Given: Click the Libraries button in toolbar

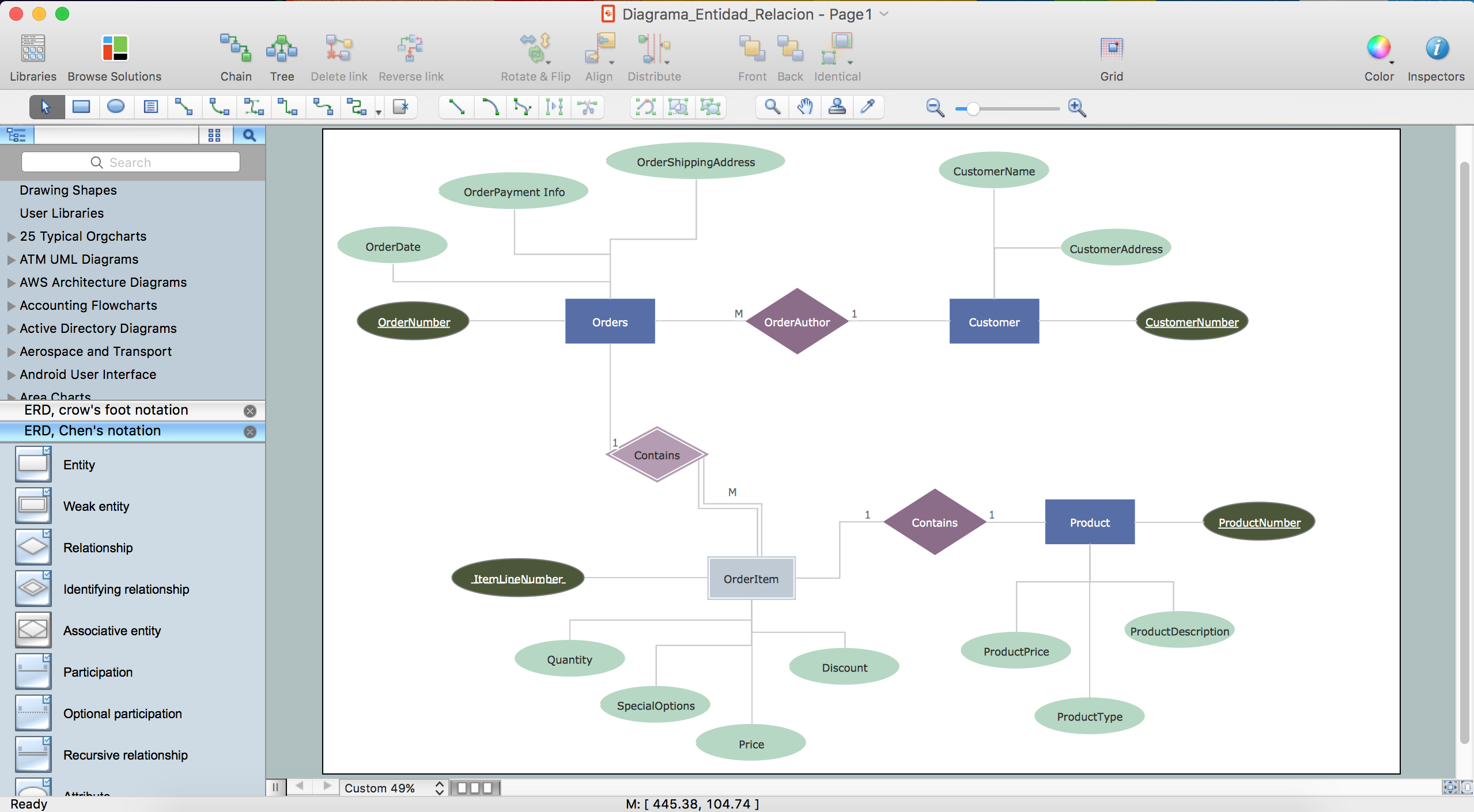Looking at the screenshot, I should [32, 56].
